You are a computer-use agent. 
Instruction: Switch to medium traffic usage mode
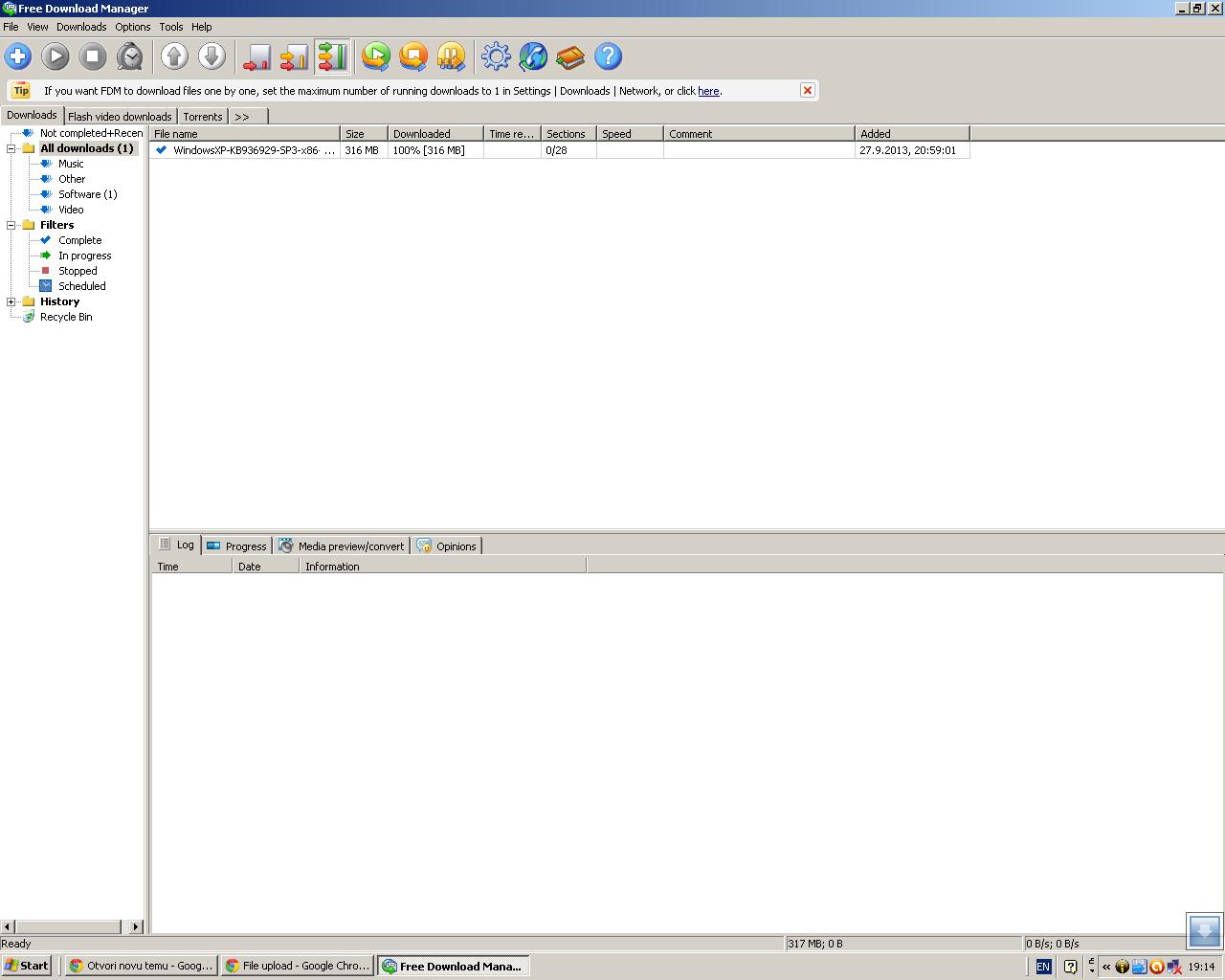294,56
